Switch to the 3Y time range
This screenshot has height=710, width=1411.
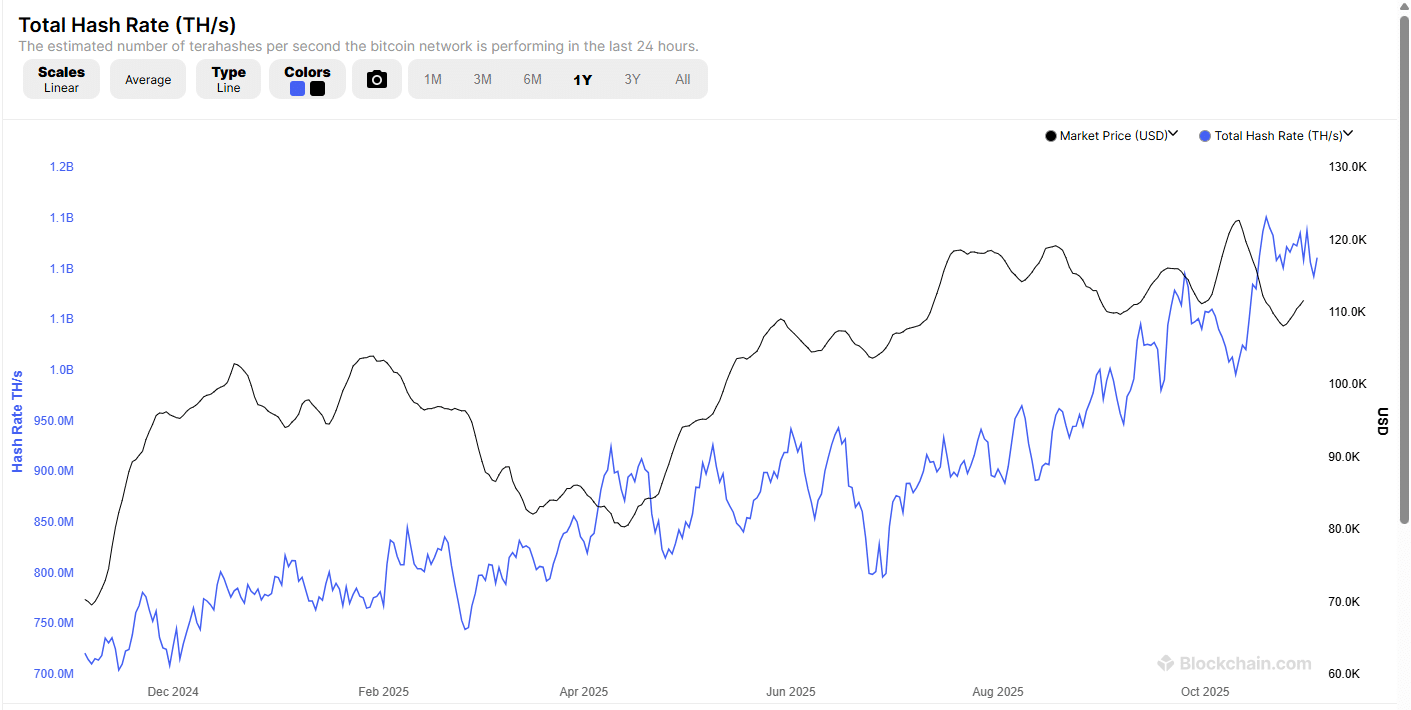click(x=633, y=79)
